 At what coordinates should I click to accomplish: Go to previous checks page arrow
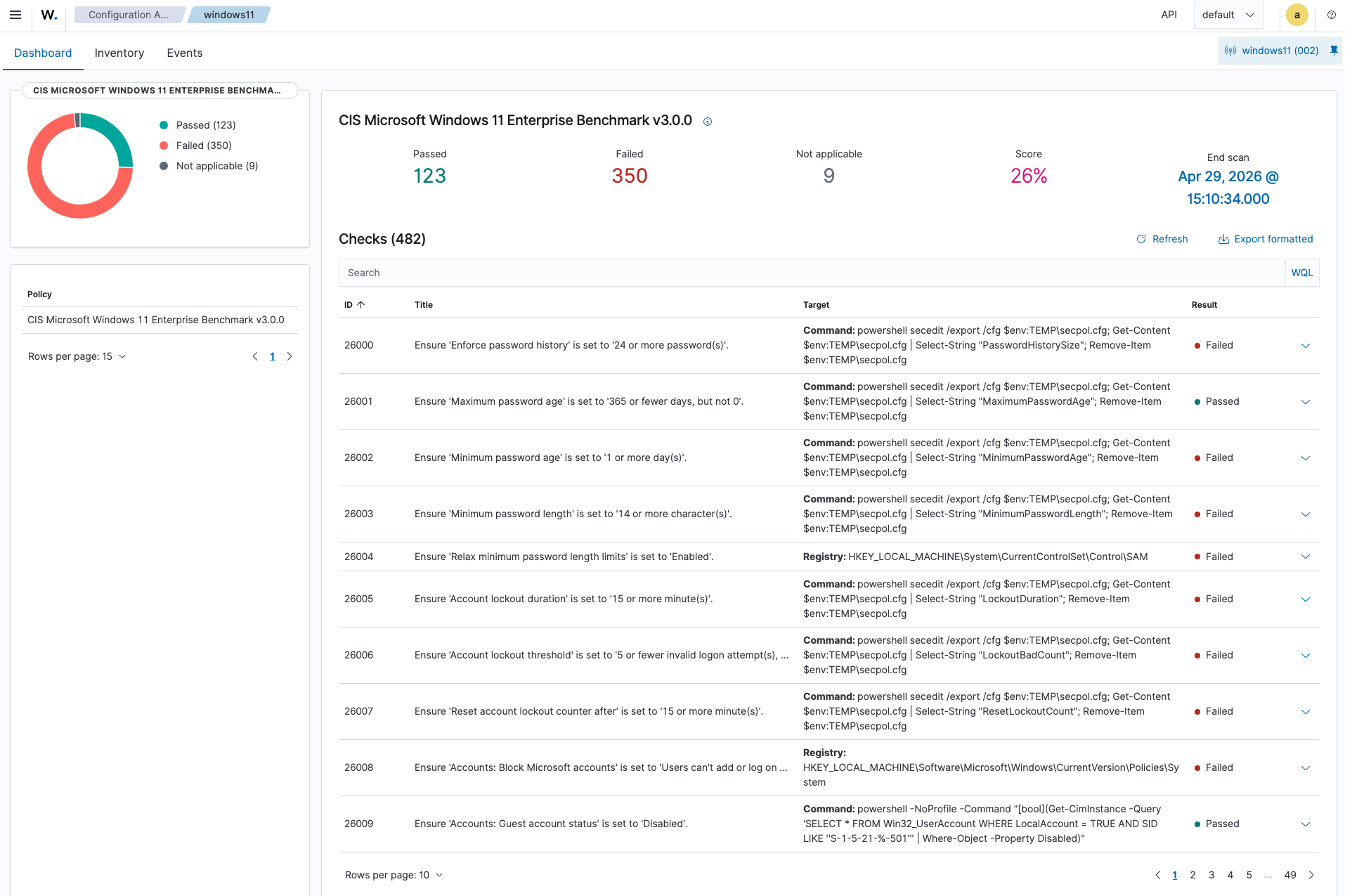click(1158, 875)
